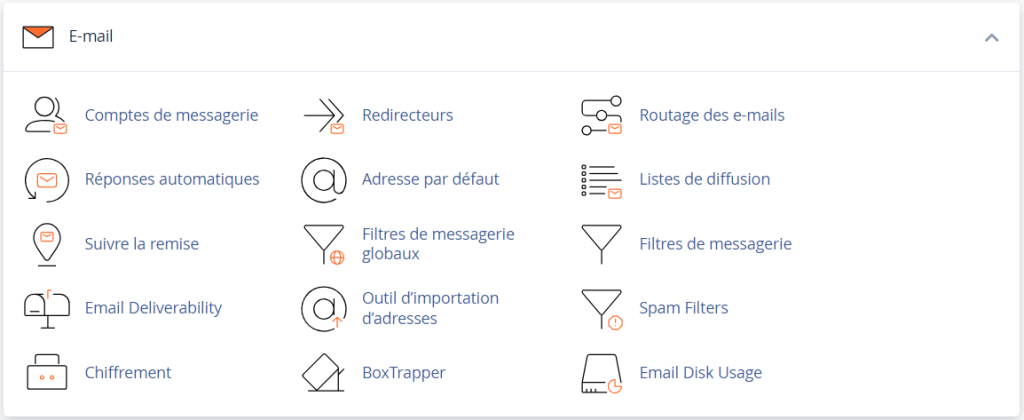Click the BoxTrapper icon
This screenshot has width=1024, height=420.
point(323,373)
